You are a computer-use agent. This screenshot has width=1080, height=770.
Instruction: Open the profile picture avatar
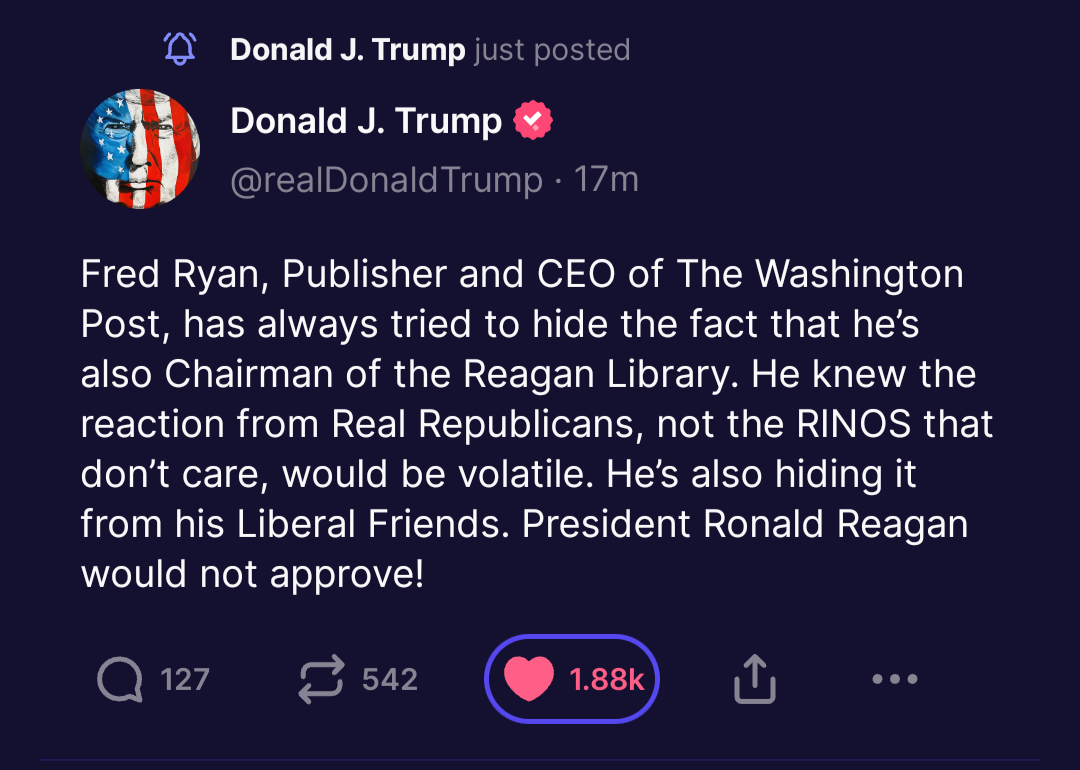(140, 148)
